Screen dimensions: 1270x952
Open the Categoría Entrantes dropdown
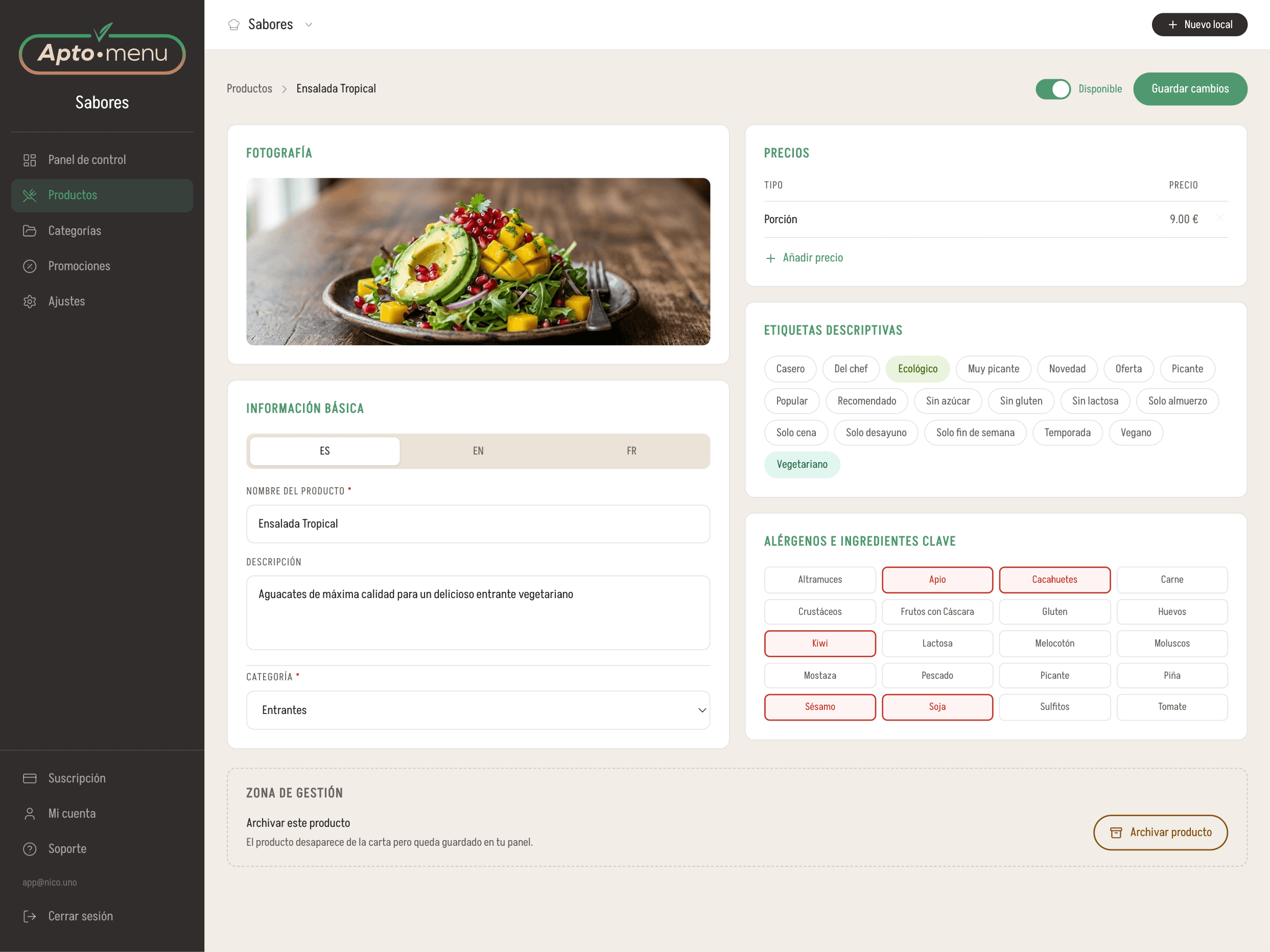point(478,710)
